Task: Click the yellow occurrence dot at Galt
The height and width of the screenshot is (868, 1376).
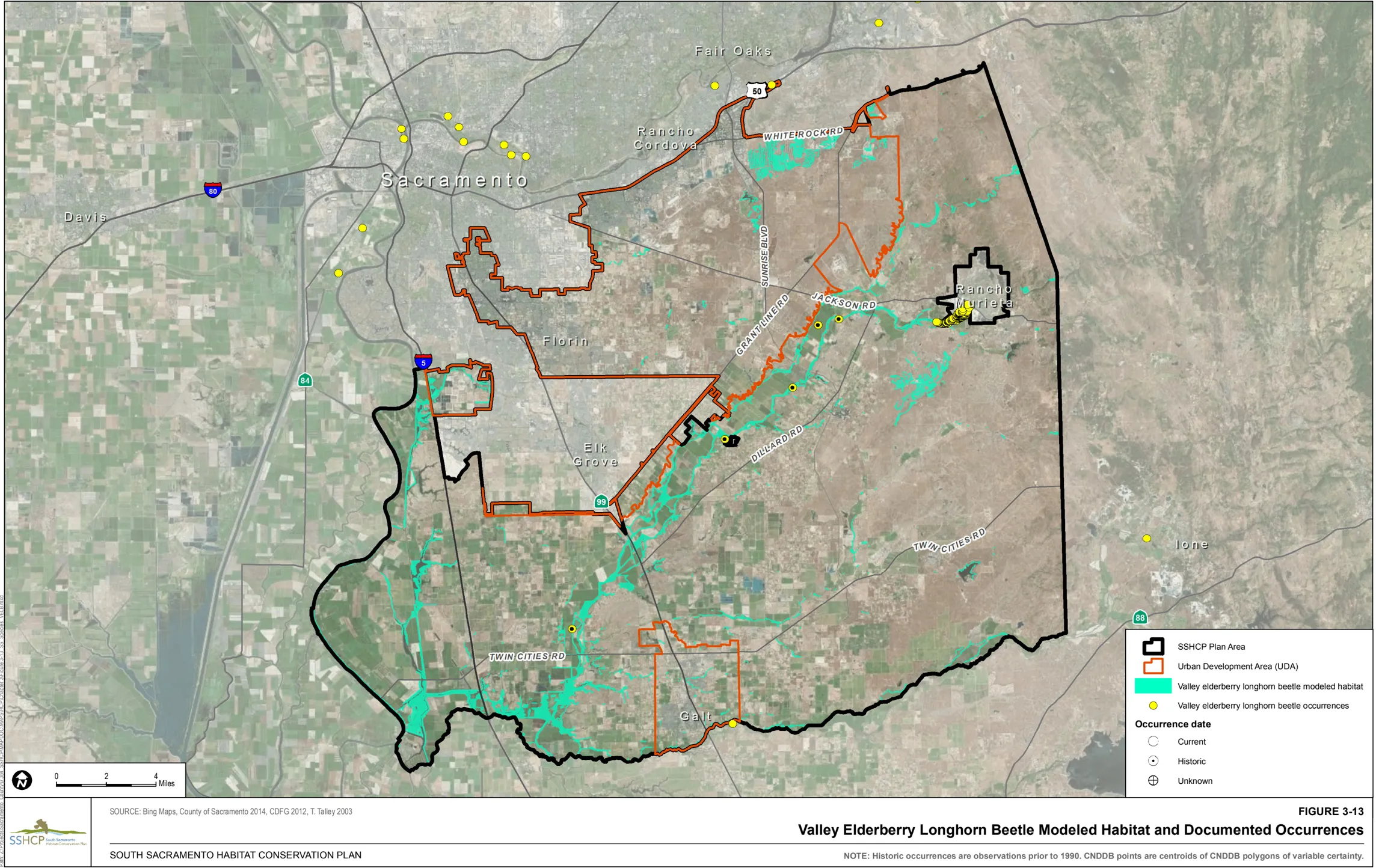Action: 733,724
